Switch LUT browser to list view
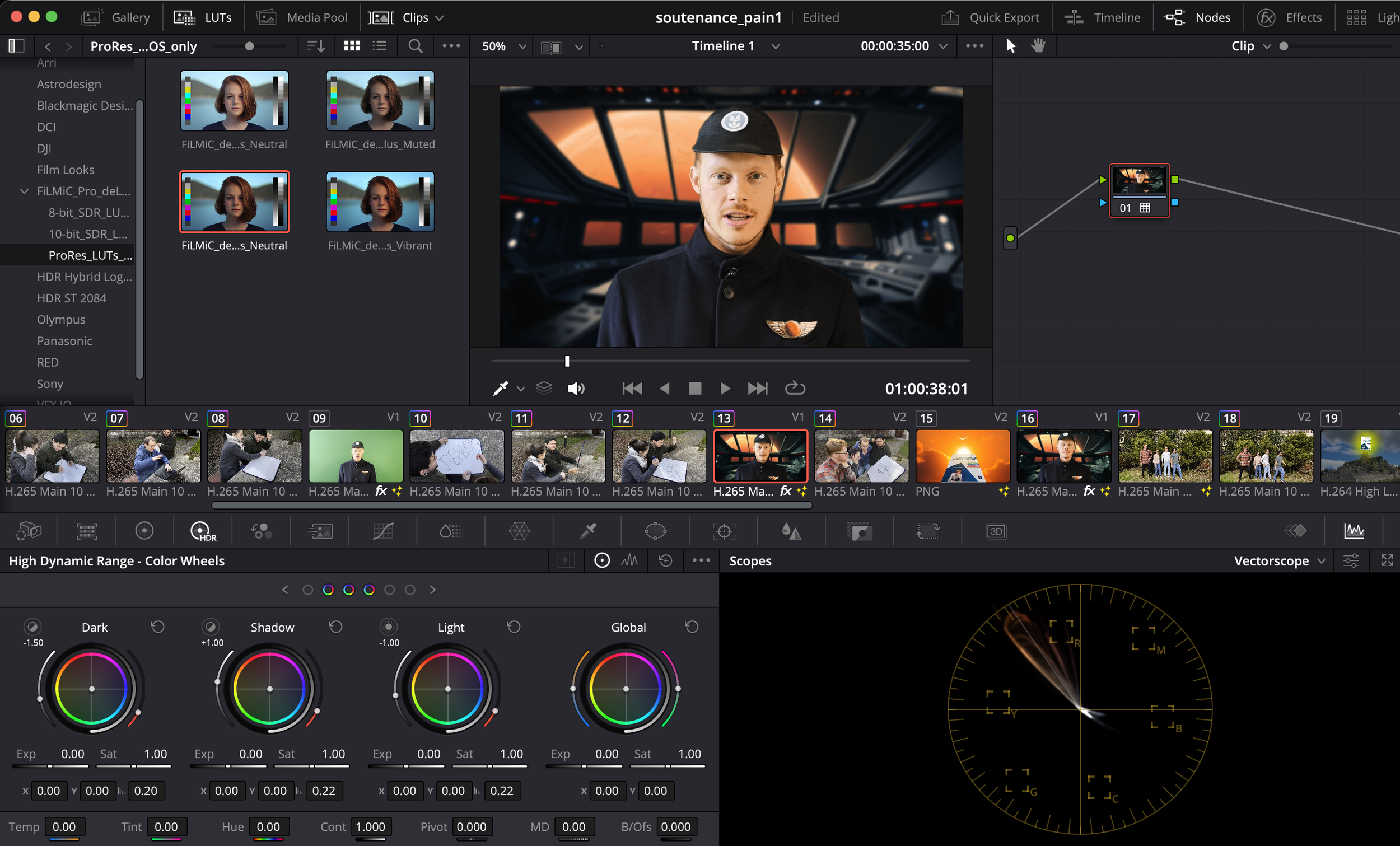Screen dimensions: 1400x846 pyautogui.click(x=380, y=46)
